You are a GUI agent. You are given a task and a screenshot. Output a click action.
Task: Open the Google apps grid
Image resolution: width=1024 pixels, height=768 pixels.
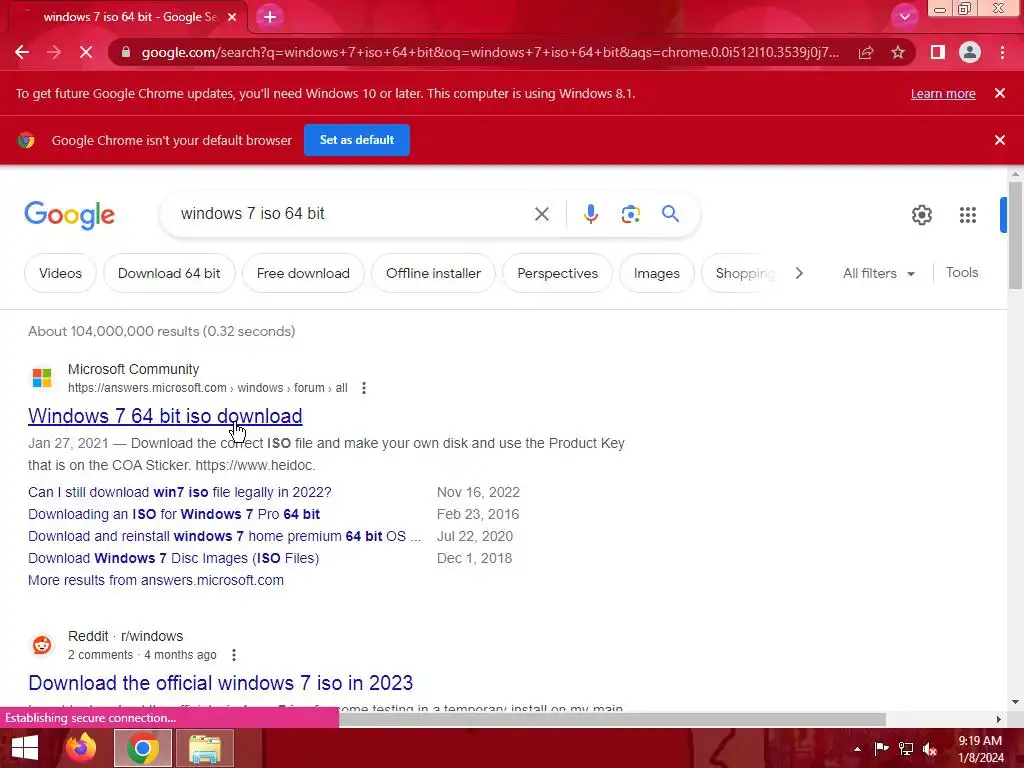tap(968, 215)
